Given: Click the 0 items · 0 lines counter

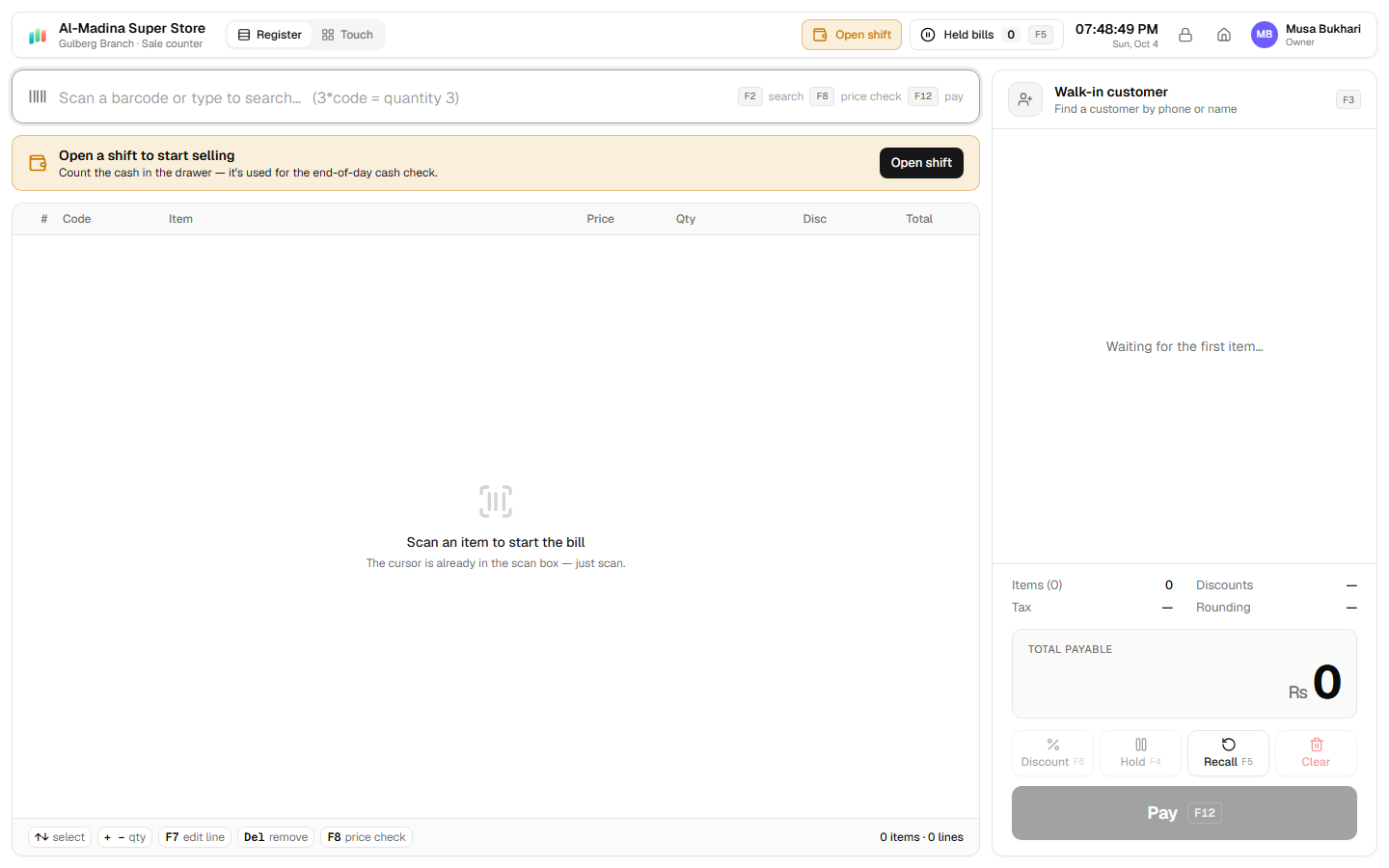Looking at the screenshot, I should tap(921, 837).
